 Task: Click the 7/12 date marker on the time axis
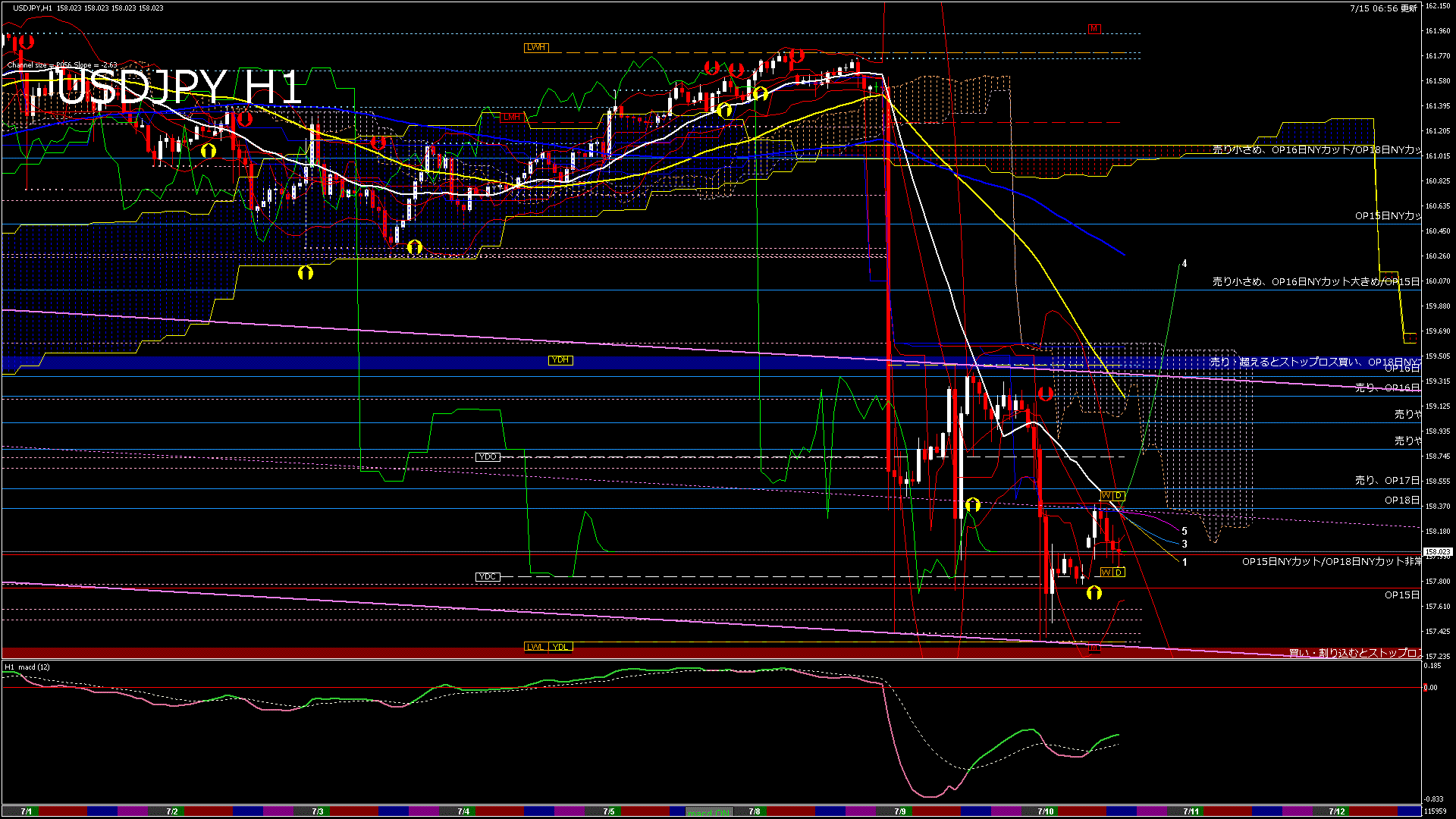pyautogui.click(x=1337, y=811)
